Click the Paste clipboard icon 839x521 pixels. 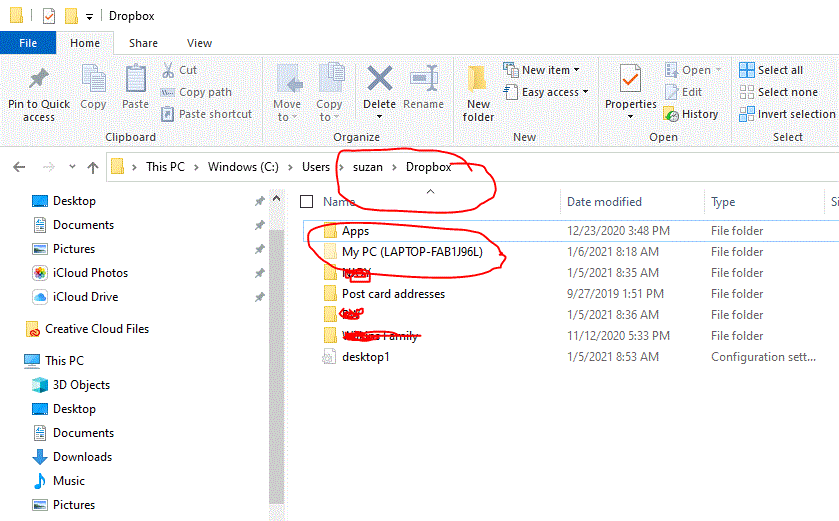point(135,79)
